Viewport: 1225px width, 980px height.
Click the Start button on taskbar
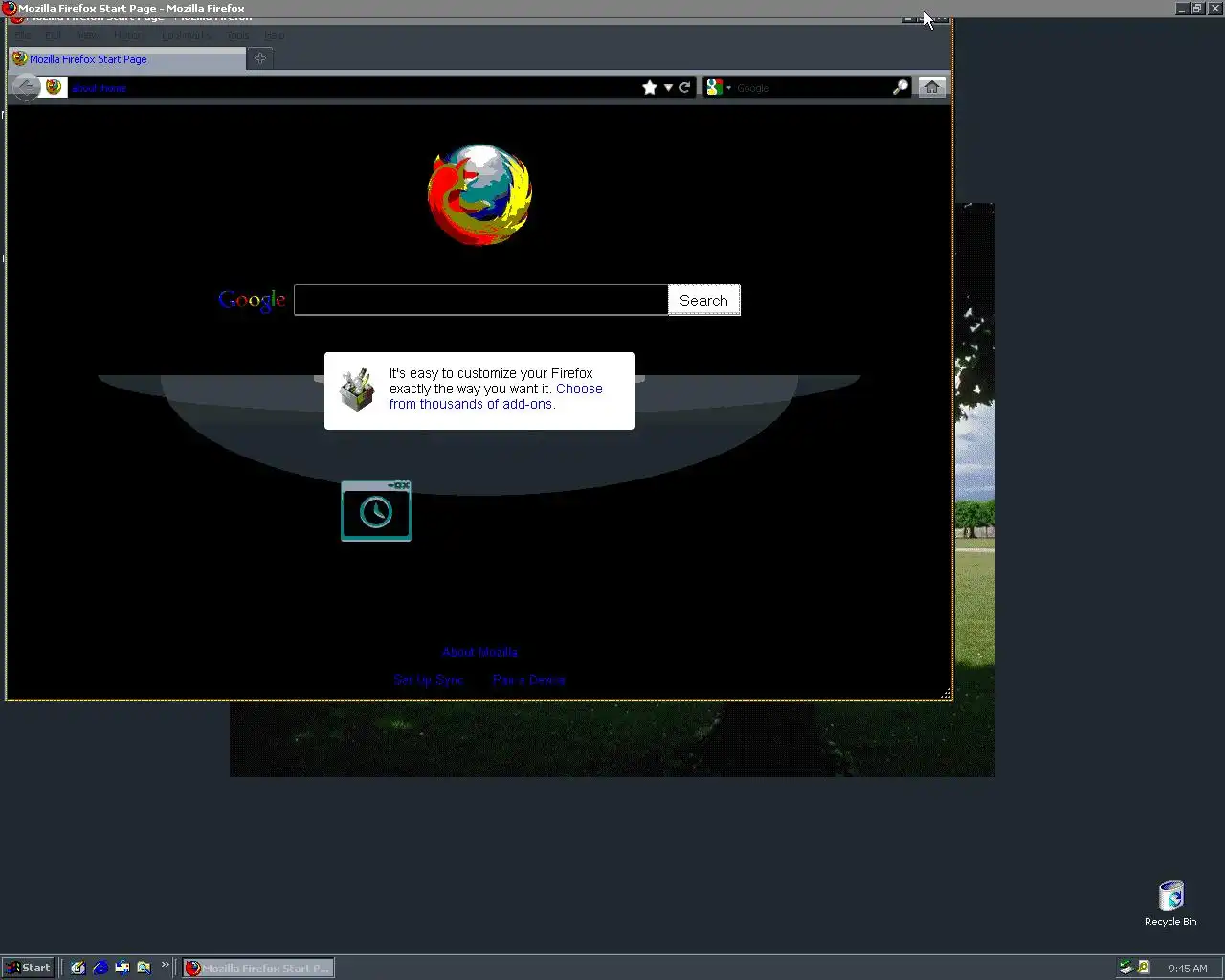coord(28,968)
